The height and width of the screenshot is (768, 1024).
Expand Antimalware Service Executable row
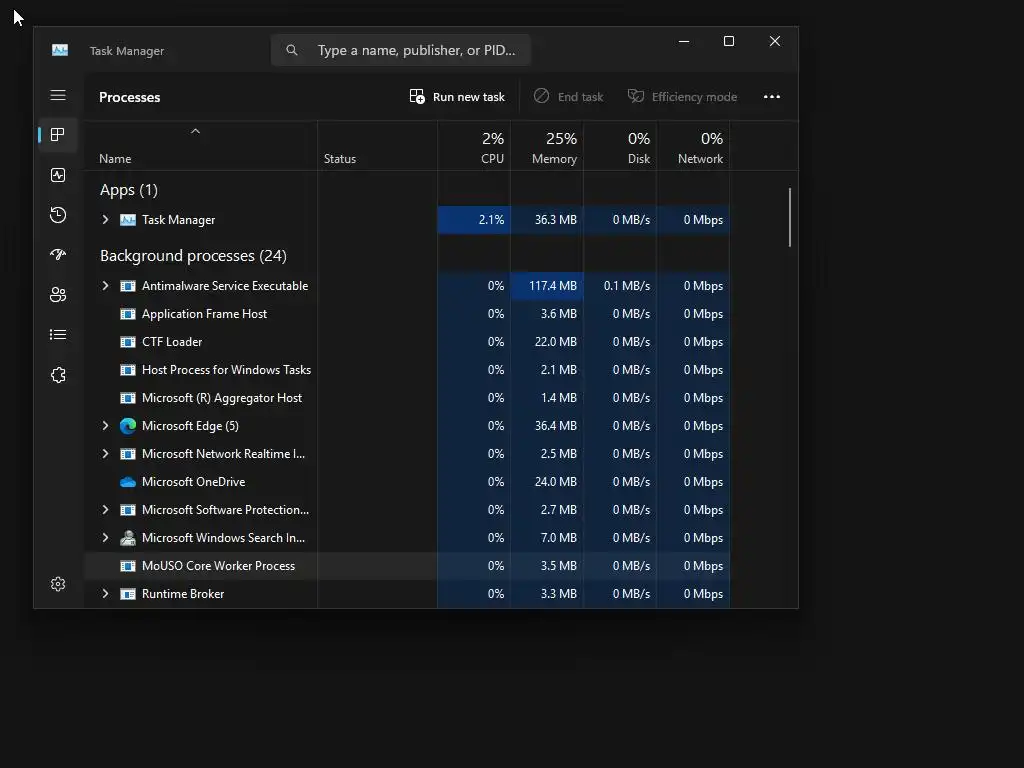[x=105, y=285]
